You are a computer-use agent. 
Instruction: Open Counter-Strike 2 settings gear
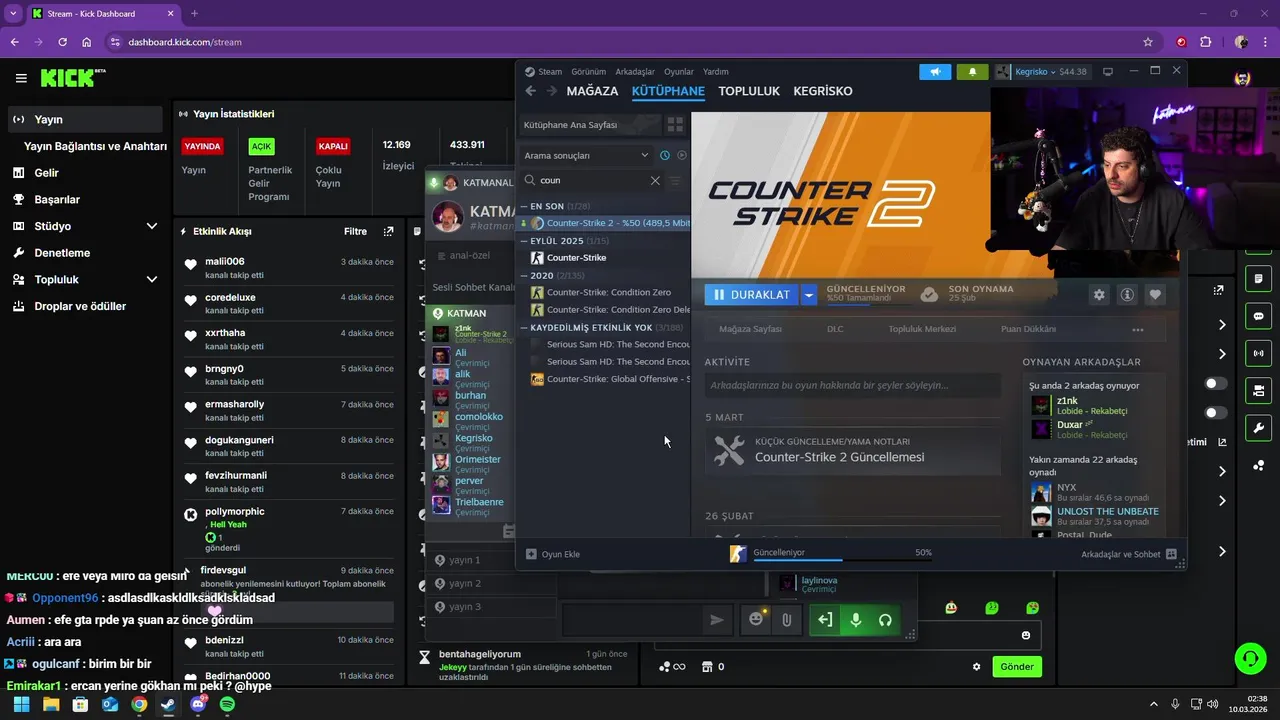1099,295
